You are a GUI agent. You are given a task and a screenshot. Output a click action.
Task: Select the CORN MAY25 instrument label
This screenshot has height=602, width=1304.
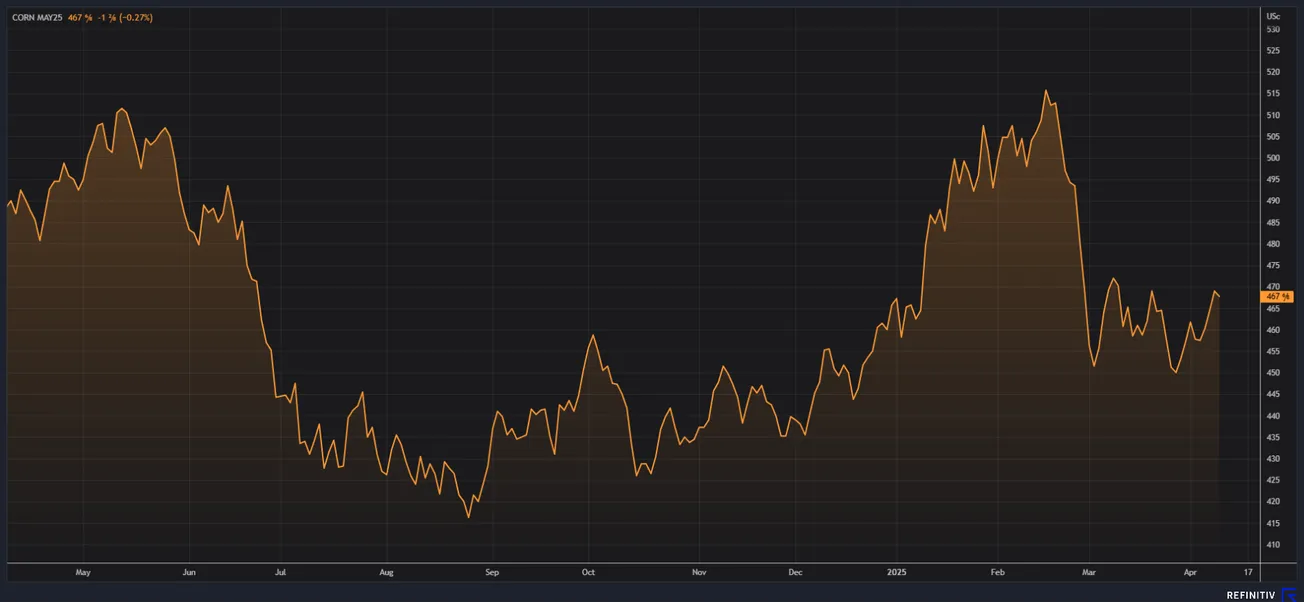[36, 18]
